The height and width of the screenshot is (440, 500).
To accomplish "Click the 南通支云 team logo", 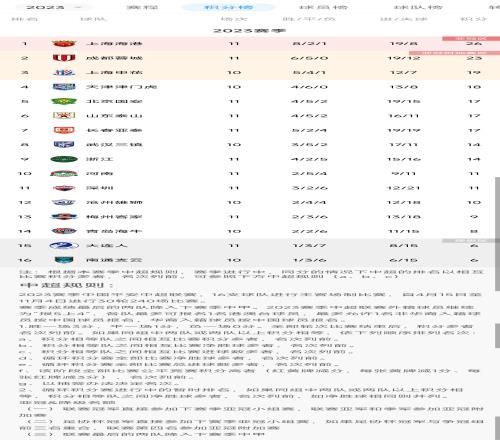I will click(64, 260).
